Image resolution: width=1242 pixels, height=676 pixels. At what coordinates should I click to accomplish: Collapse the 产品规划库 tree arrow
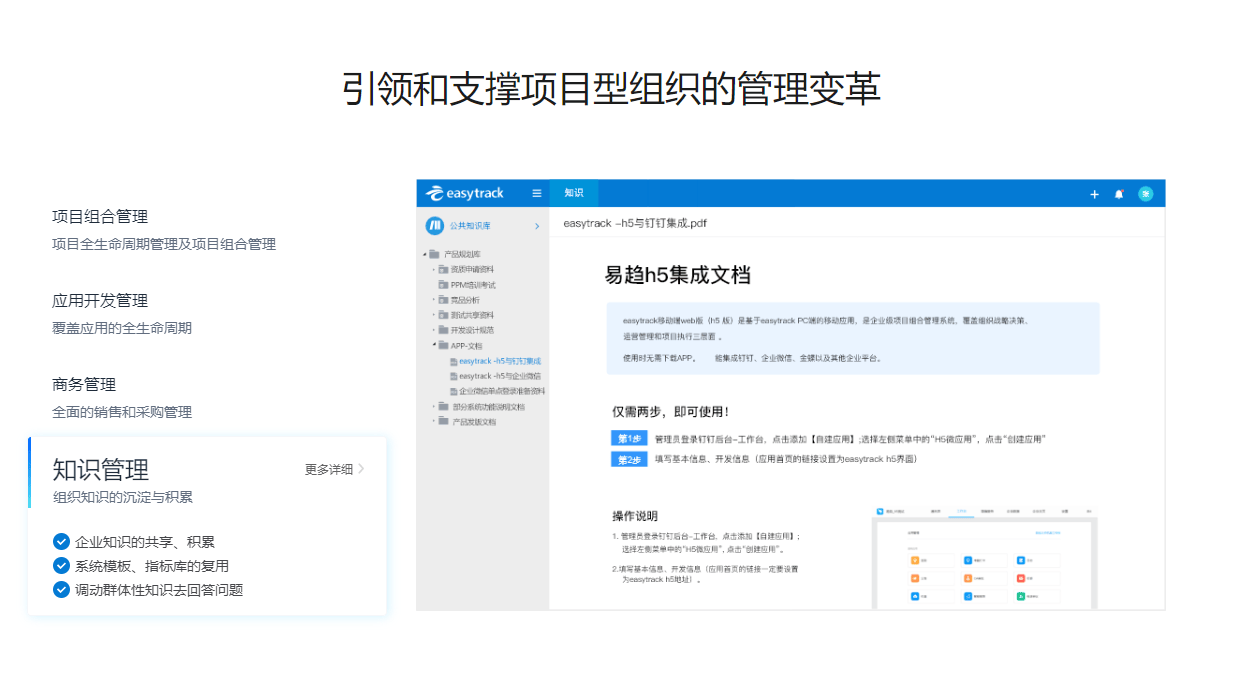click(x=424, y=254)
